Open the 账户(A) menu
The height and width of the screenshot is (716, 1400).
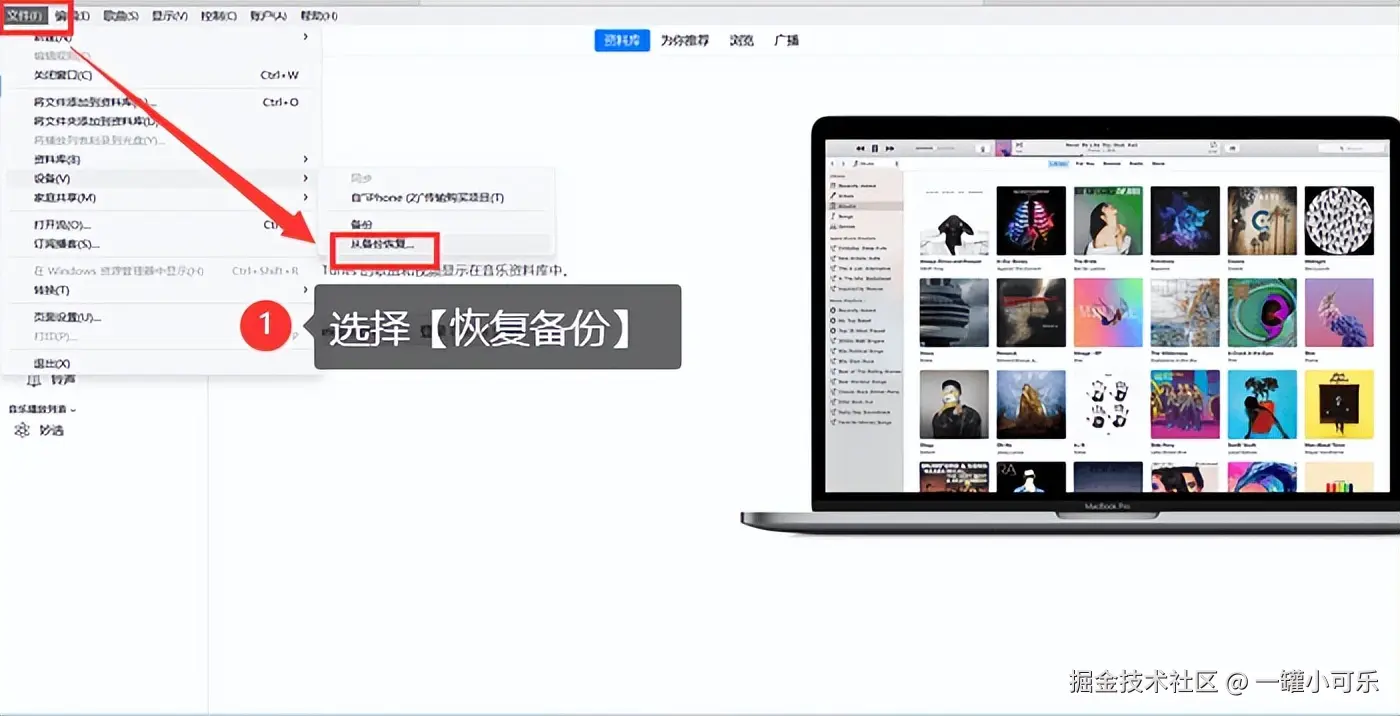(x=267, y=16)
